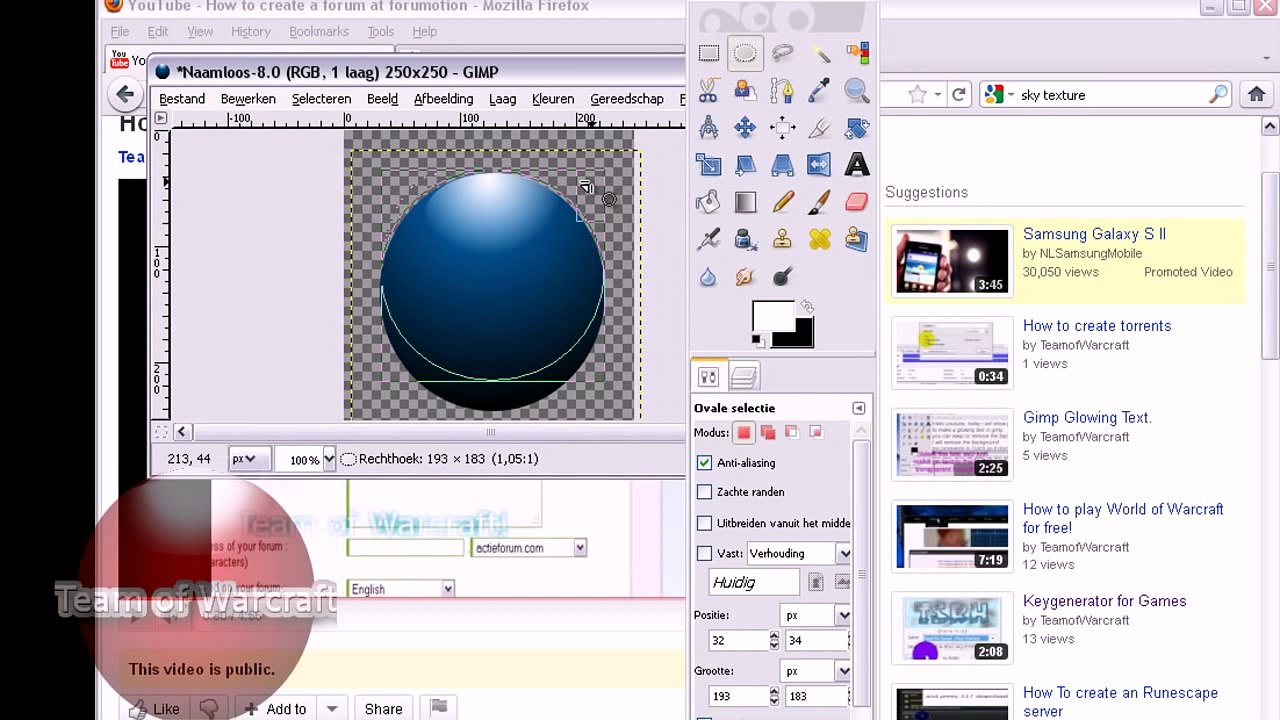Open the Bewerken menu in GIMP
Screen dimensions: 1280x720
[248, 99]
